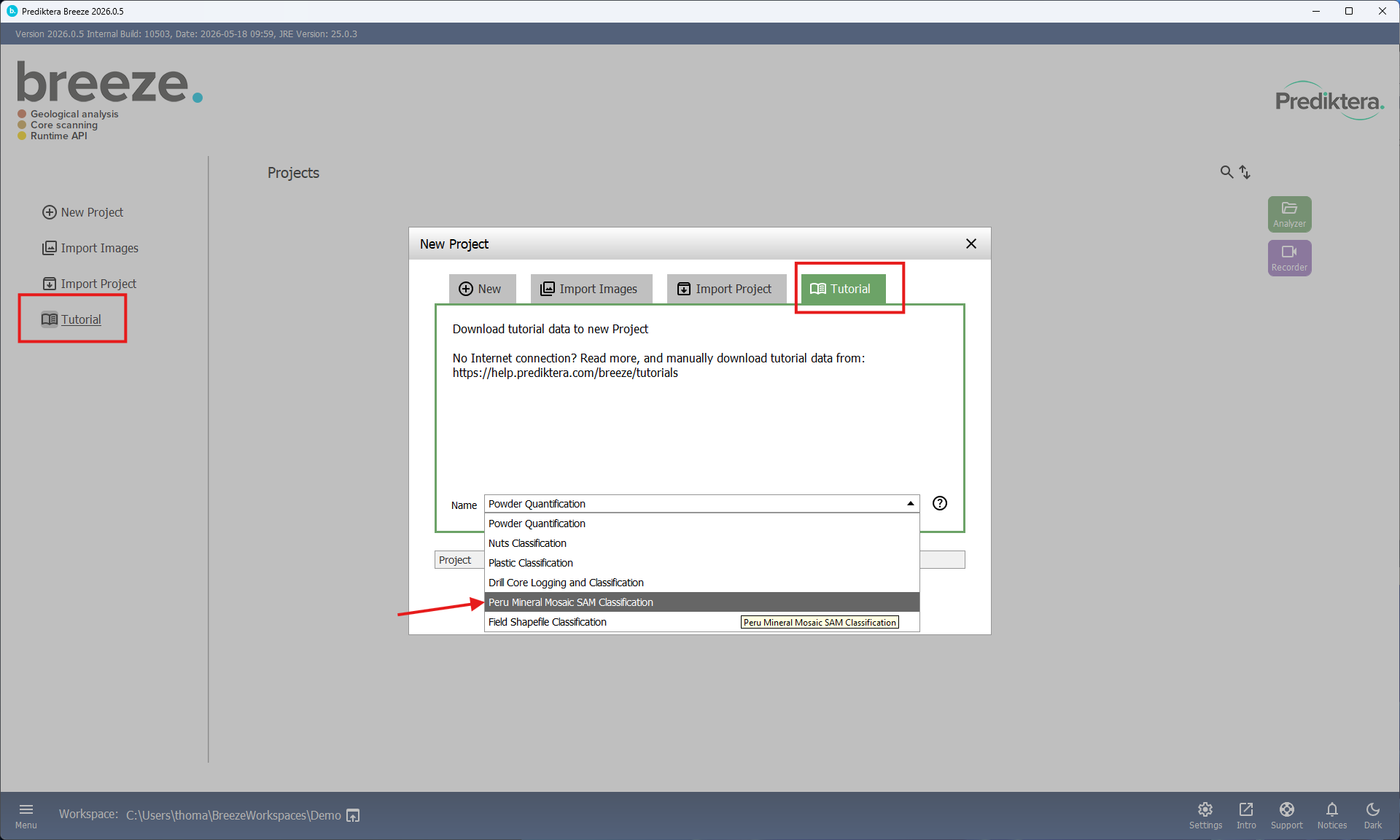
Task: Click the change workspace folder icon
Action: (x=353, y=815)
